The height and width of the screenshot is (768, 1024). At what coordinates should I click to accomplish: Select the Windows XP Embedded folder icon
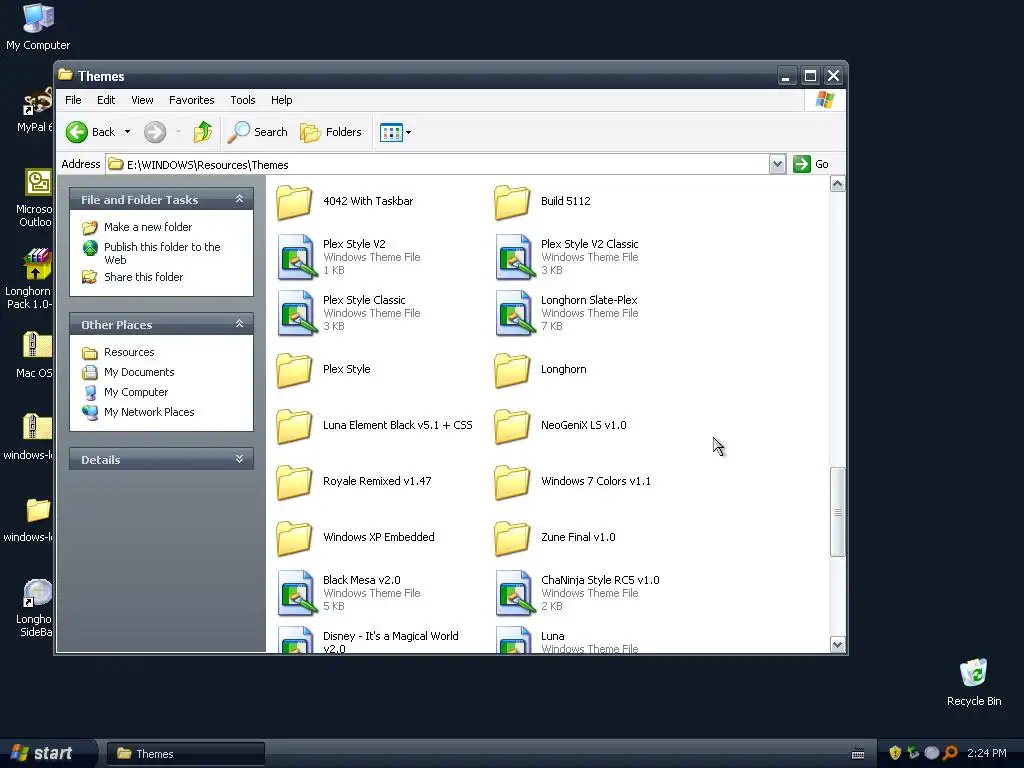pos(294,538)
